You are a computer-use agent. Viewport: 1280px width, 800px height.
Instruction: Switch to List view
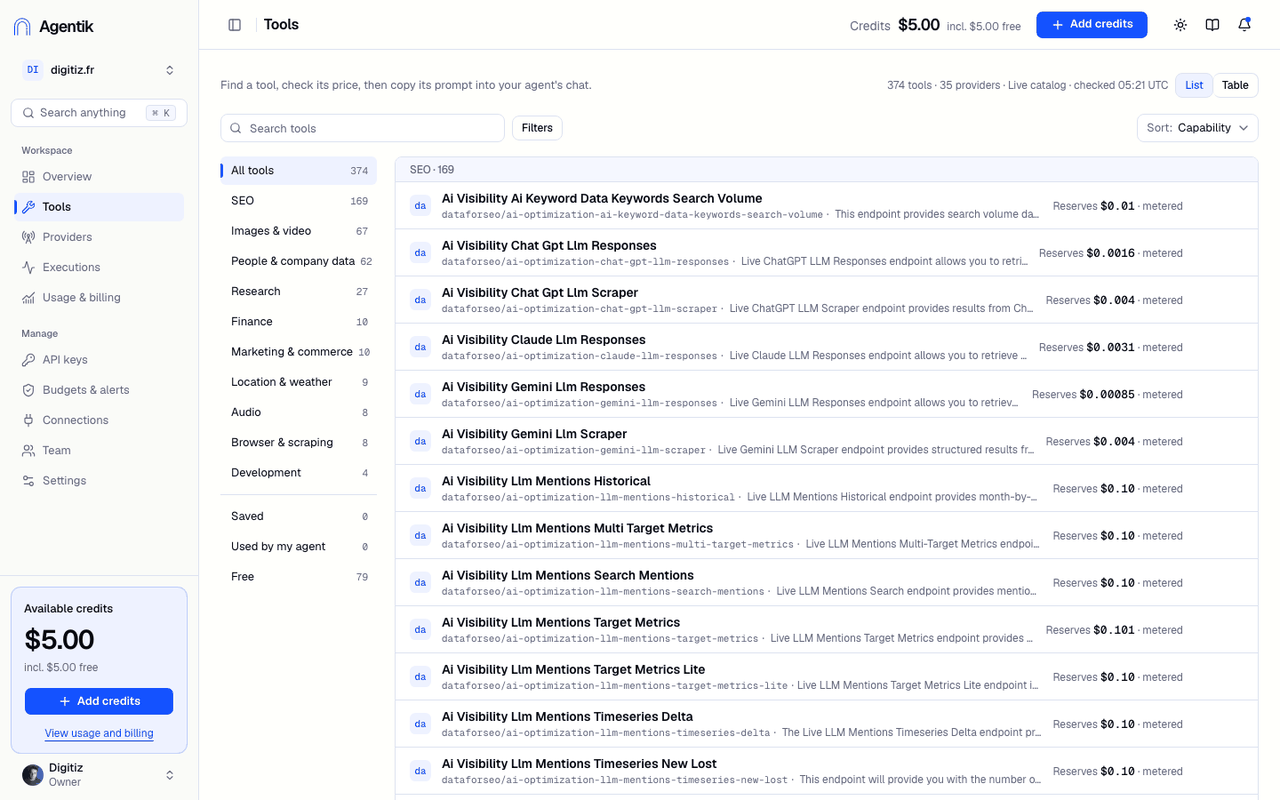pyautogui.click(x=1194, y=85)
